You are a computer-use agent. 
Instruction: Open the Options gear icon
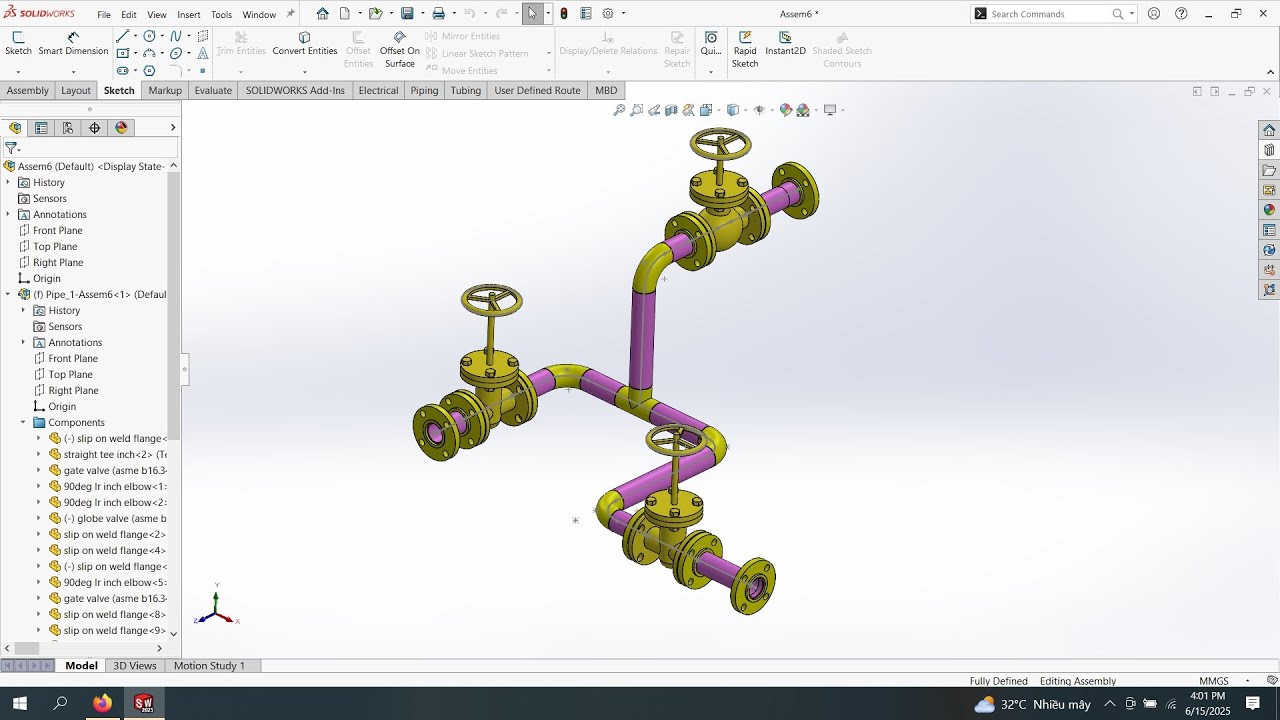click(608, 13)
